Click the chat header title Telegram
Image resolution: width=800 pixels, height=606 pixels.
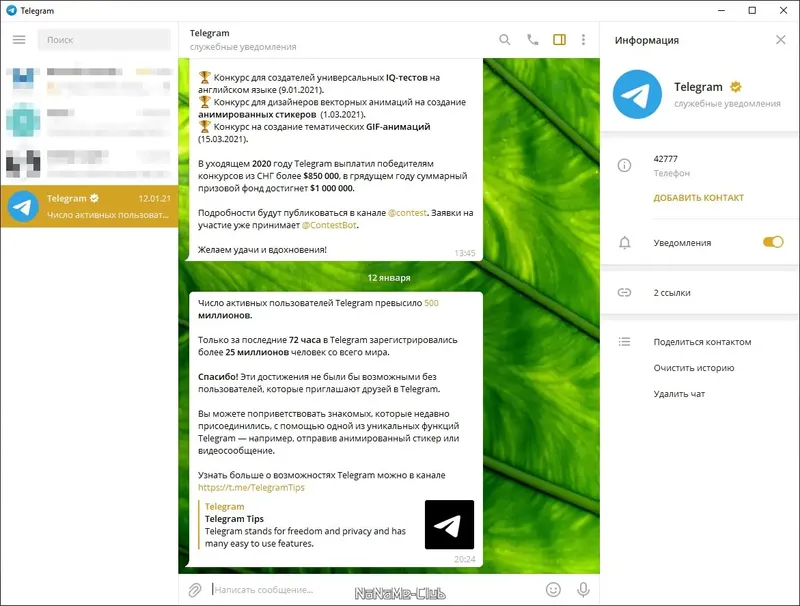(x=210, y=33)
